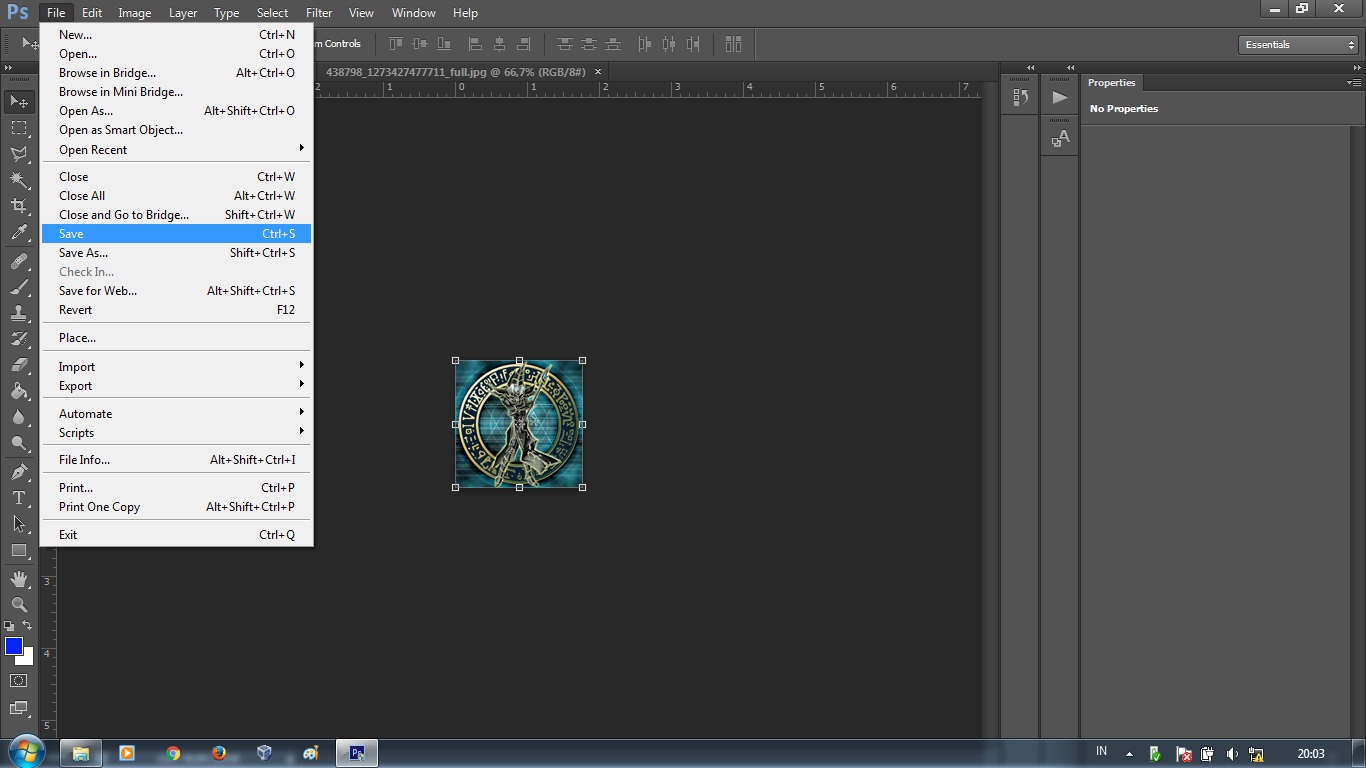The image size is (1366, 768).
Task: Click the emblem image on the canvas
Action: 519,424
